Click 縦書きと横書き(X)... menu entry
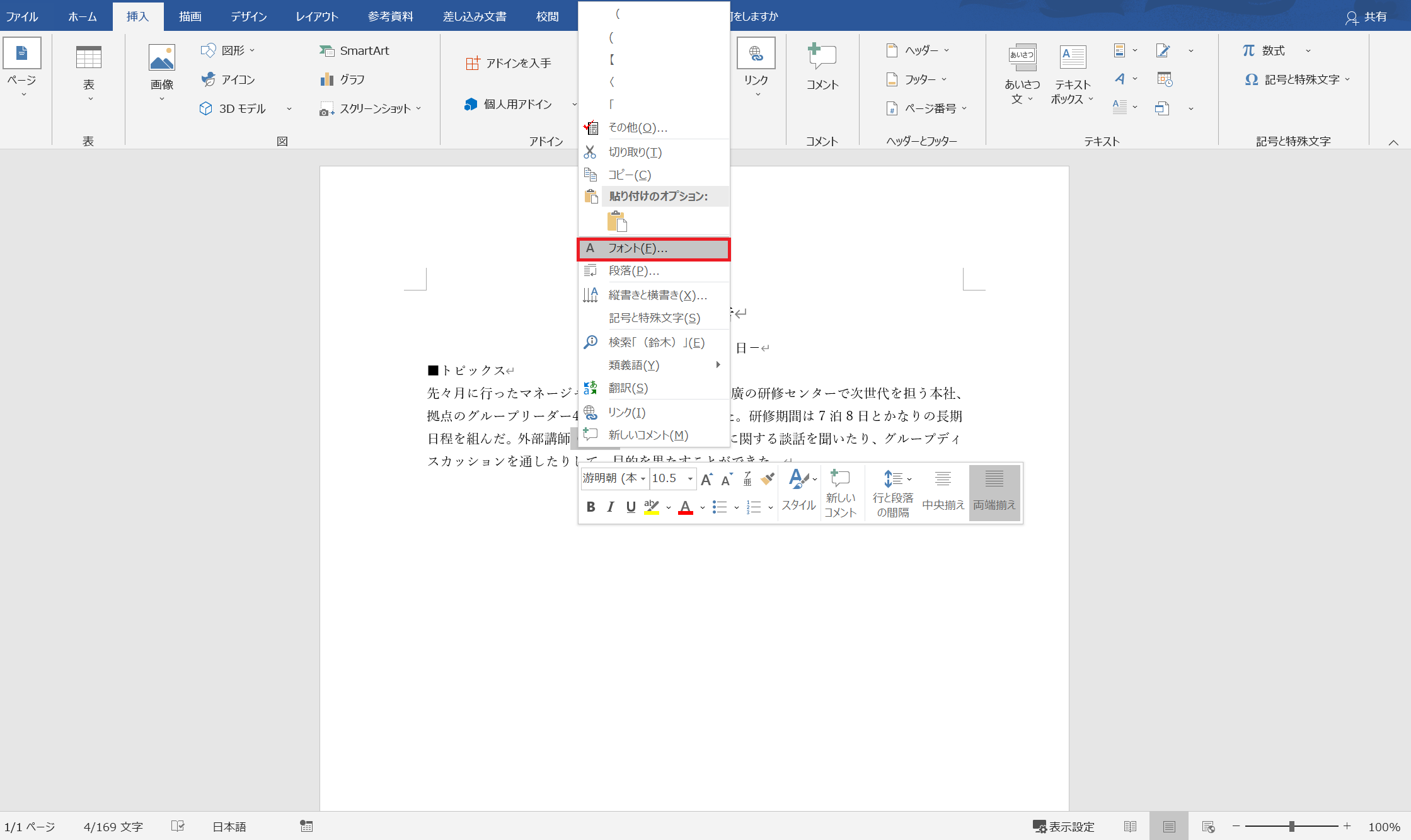 654,295
